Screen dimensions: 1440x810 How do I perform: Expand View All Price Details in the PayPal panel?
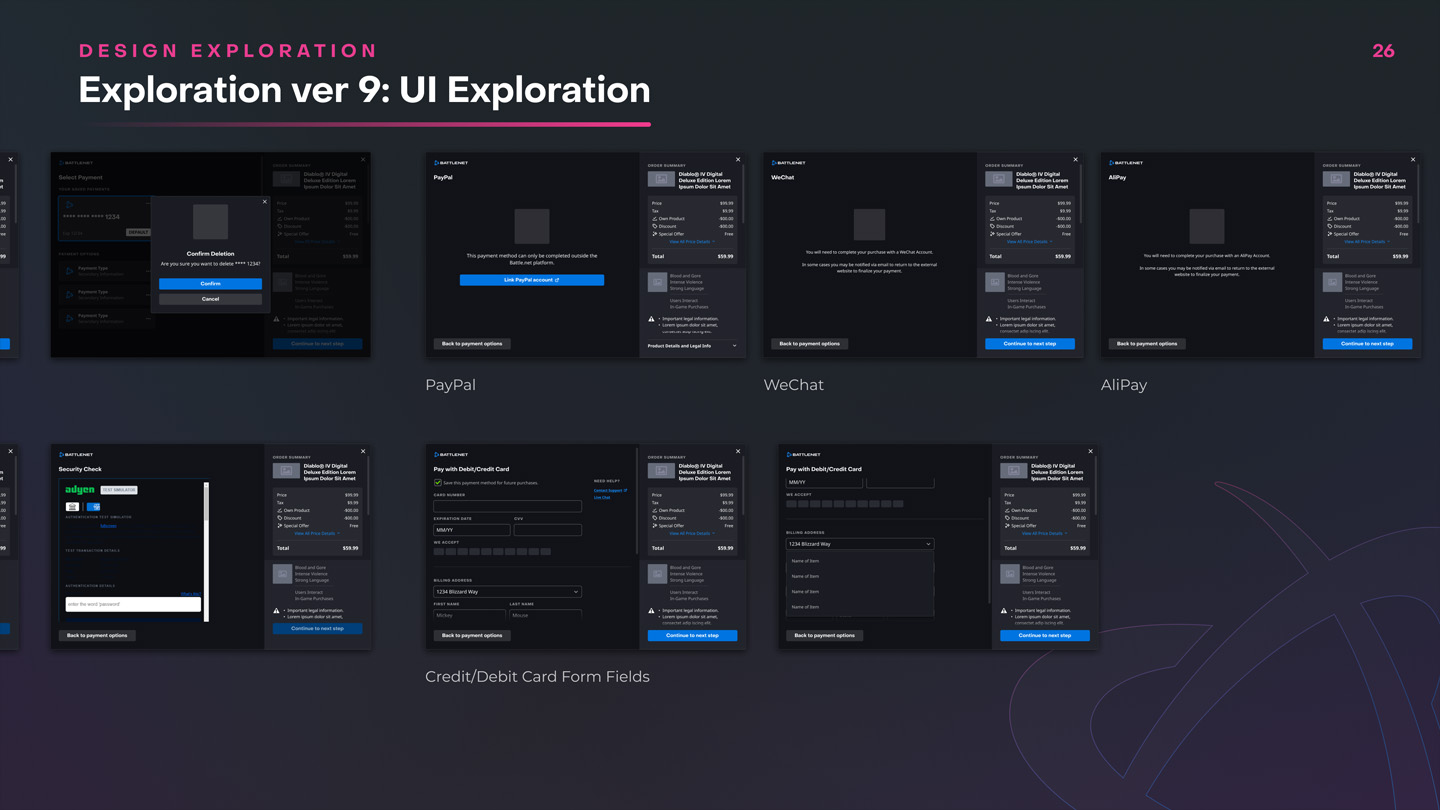coord(692,241)
